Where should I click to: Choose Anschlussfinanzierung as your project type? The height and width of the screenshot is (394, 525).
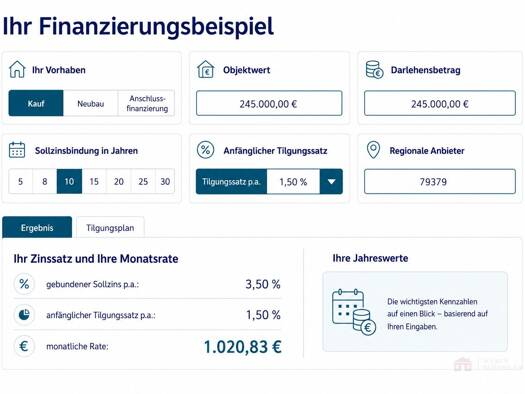coord(147,103)
